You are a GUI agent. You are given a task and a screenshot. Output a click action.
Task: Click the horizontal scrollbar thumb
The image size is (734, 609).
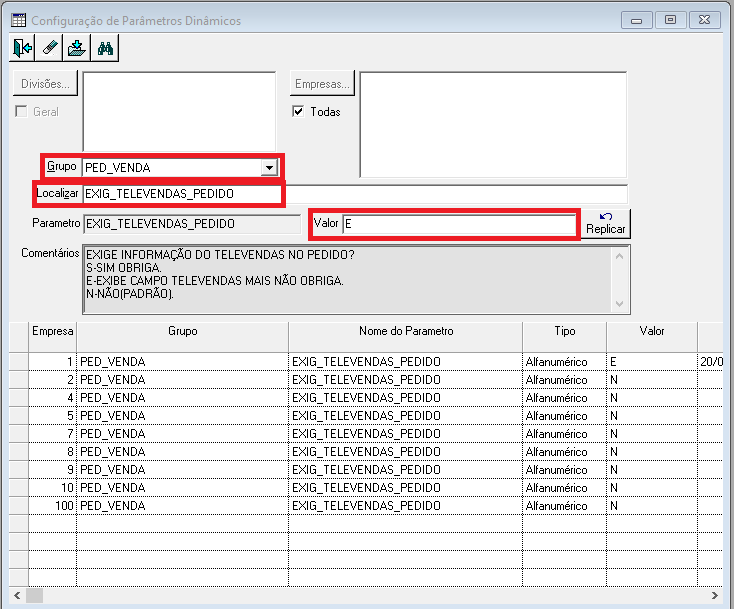[x=34, y=595]
